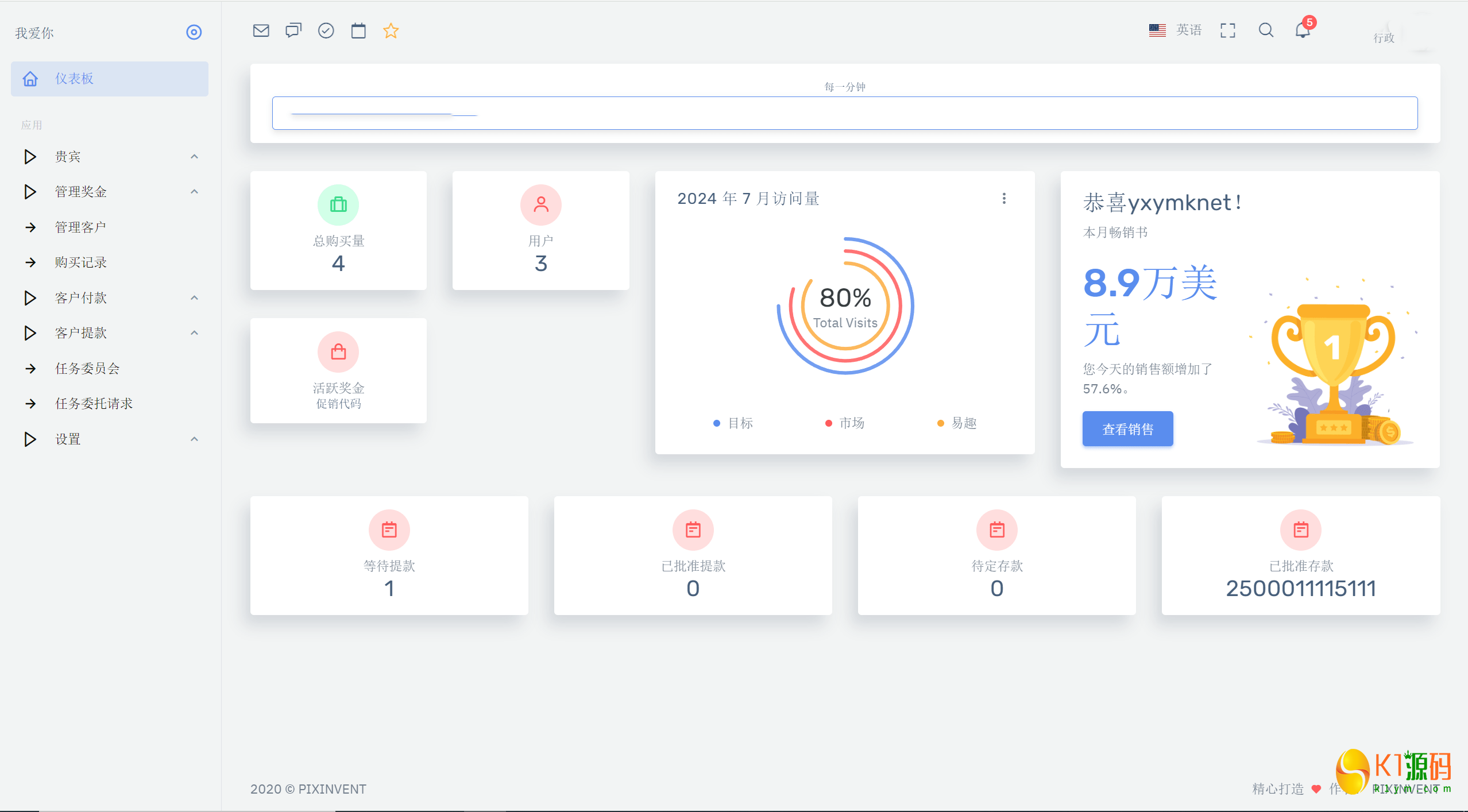Select 仪表板 in the sidebar
Viewport: 1468px width, 812px height.
coord(110,79)
